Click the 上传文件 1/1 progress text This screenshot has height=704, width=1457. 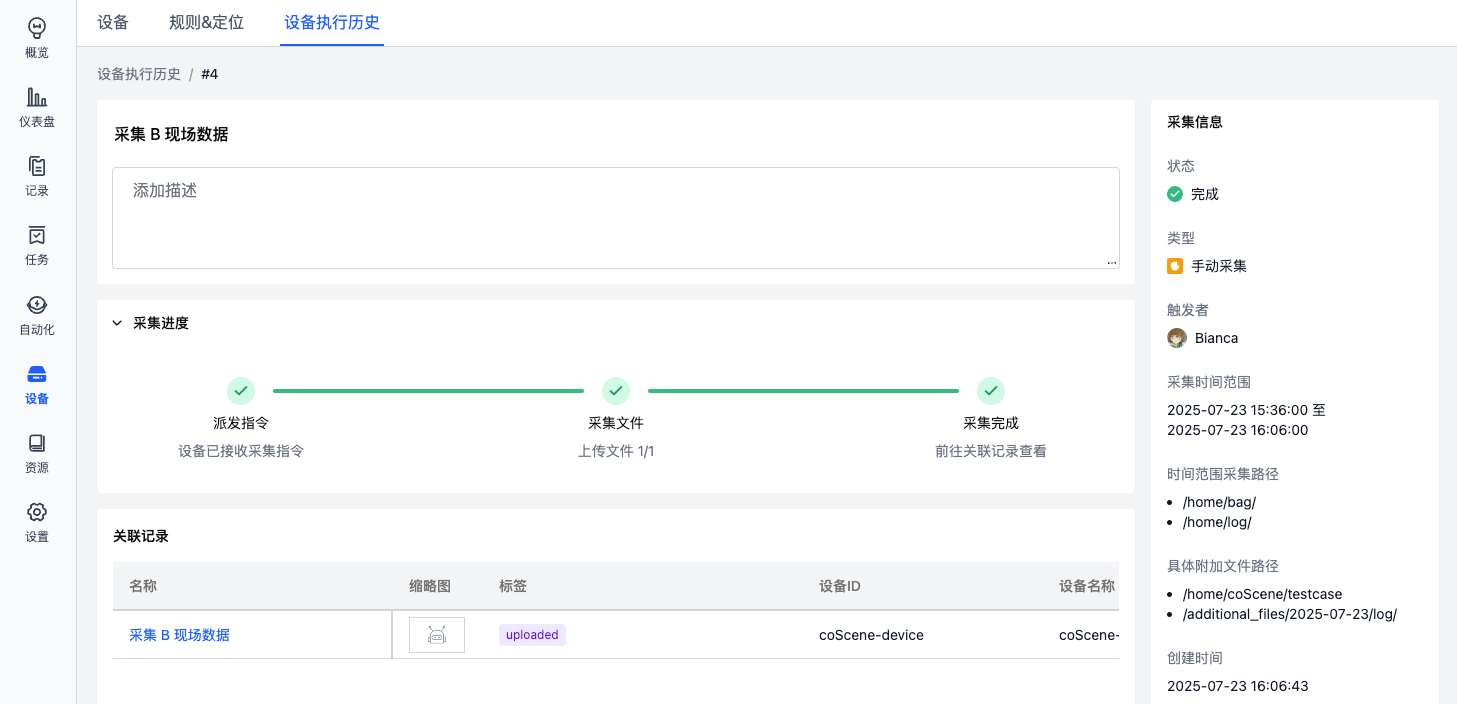tap(616, 451)
